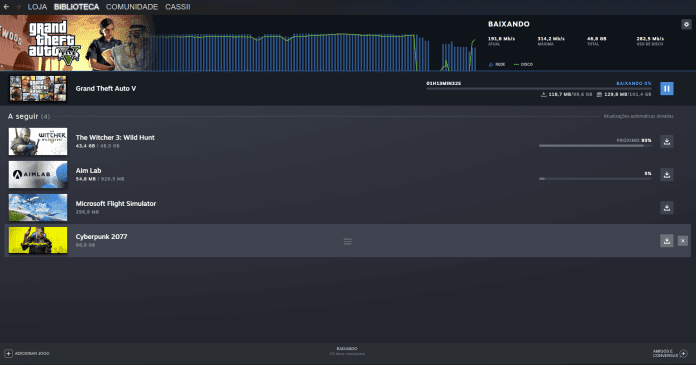The image size is (696, 365).
Task: Open the friends and chat icon
Action: click(683, 353)
